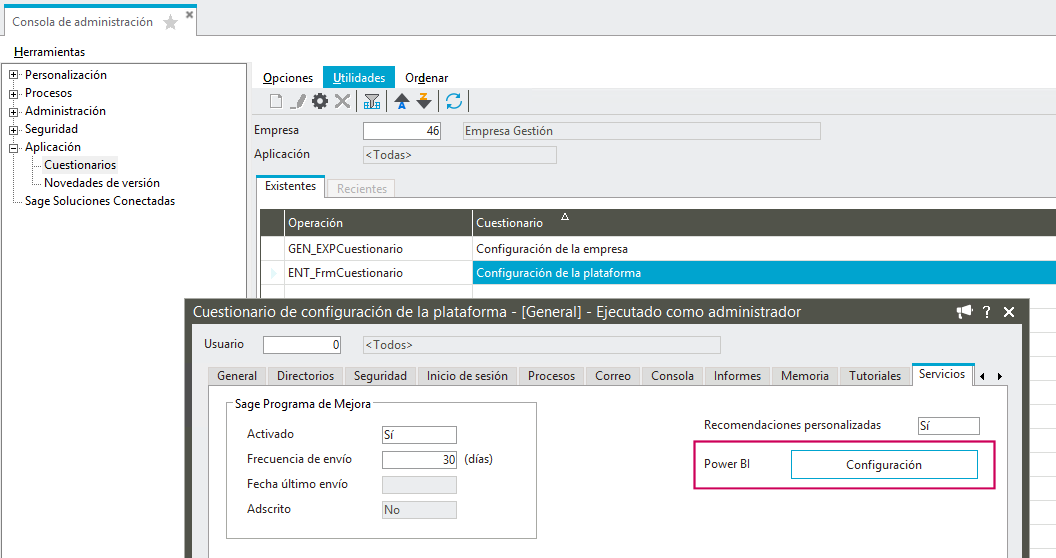Open the Consola tab in the dialog
Image resolution: width=1056 pixels, height=558 pixels.
[672, 376]
